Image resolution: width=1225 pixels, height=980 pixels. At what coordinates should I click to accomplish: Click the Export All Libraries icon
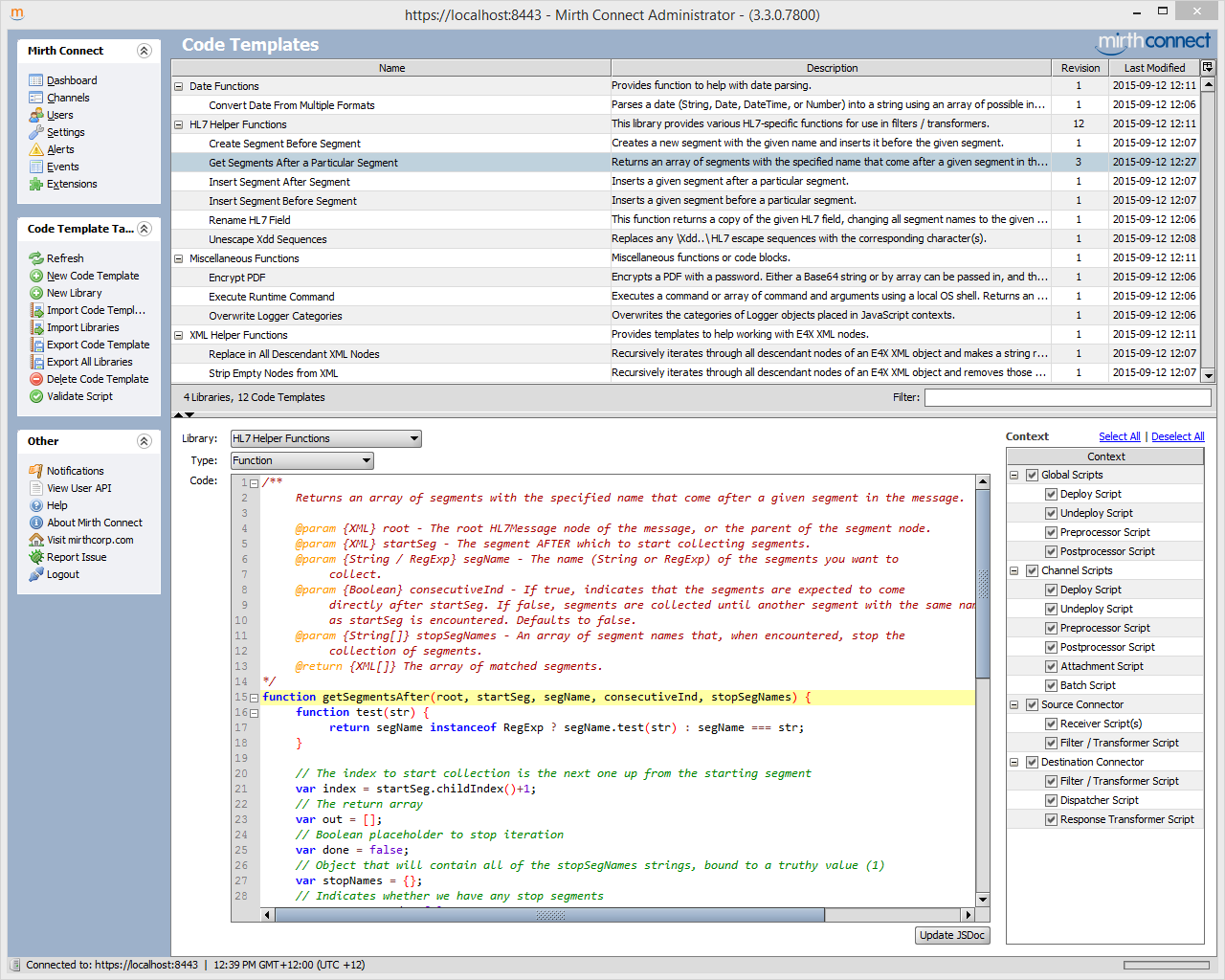pos(36,362)
